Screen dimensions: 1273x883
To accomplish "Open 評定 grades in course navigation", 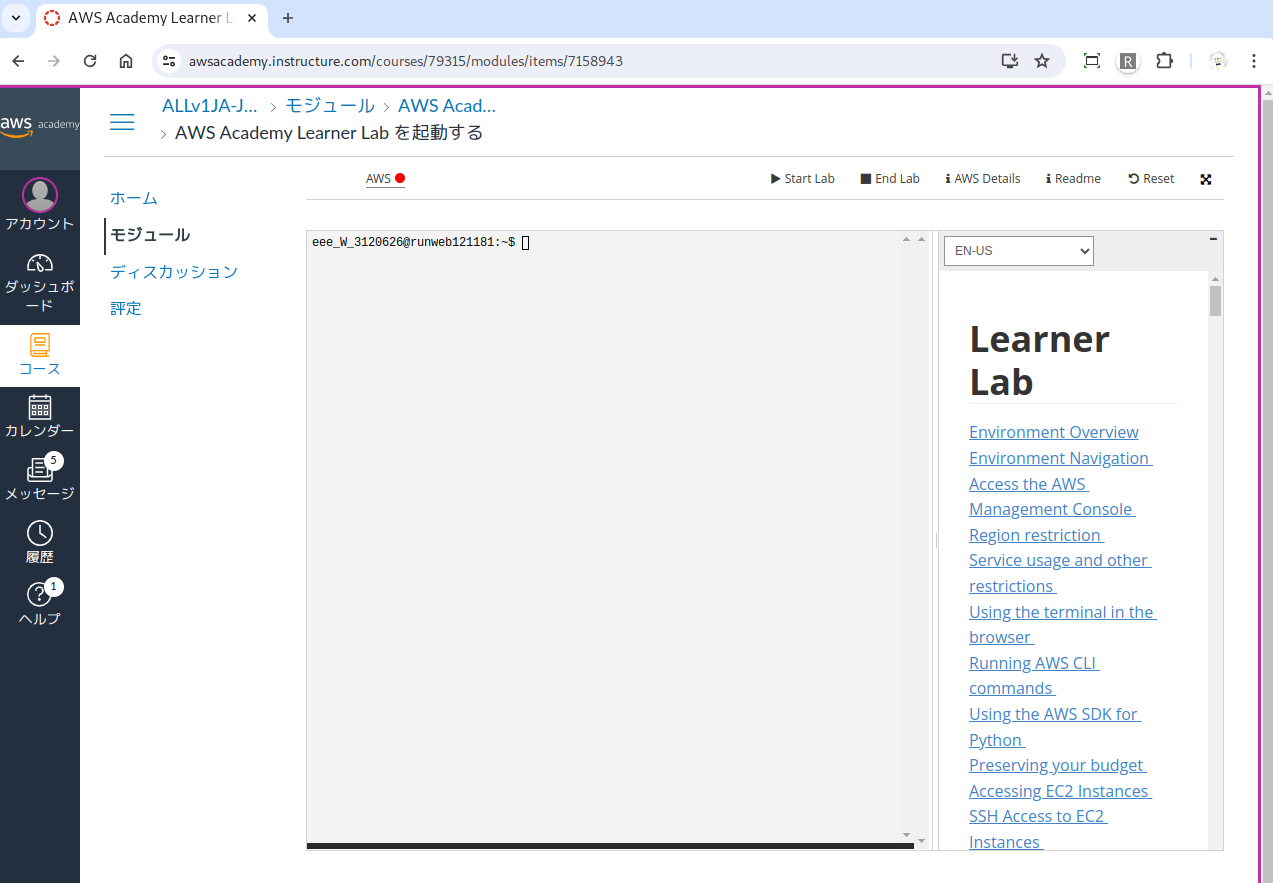I will pos(126,309).
